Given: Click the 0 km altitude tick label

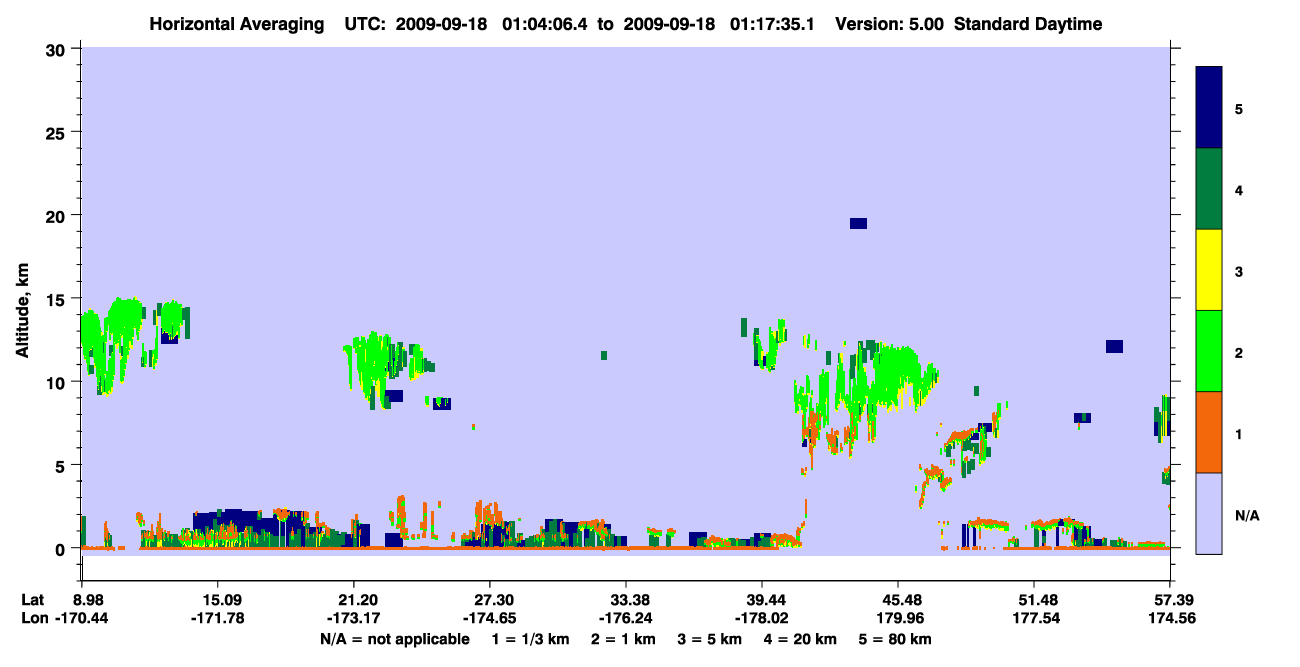Looking at the screenshot, I should point(62,549).
